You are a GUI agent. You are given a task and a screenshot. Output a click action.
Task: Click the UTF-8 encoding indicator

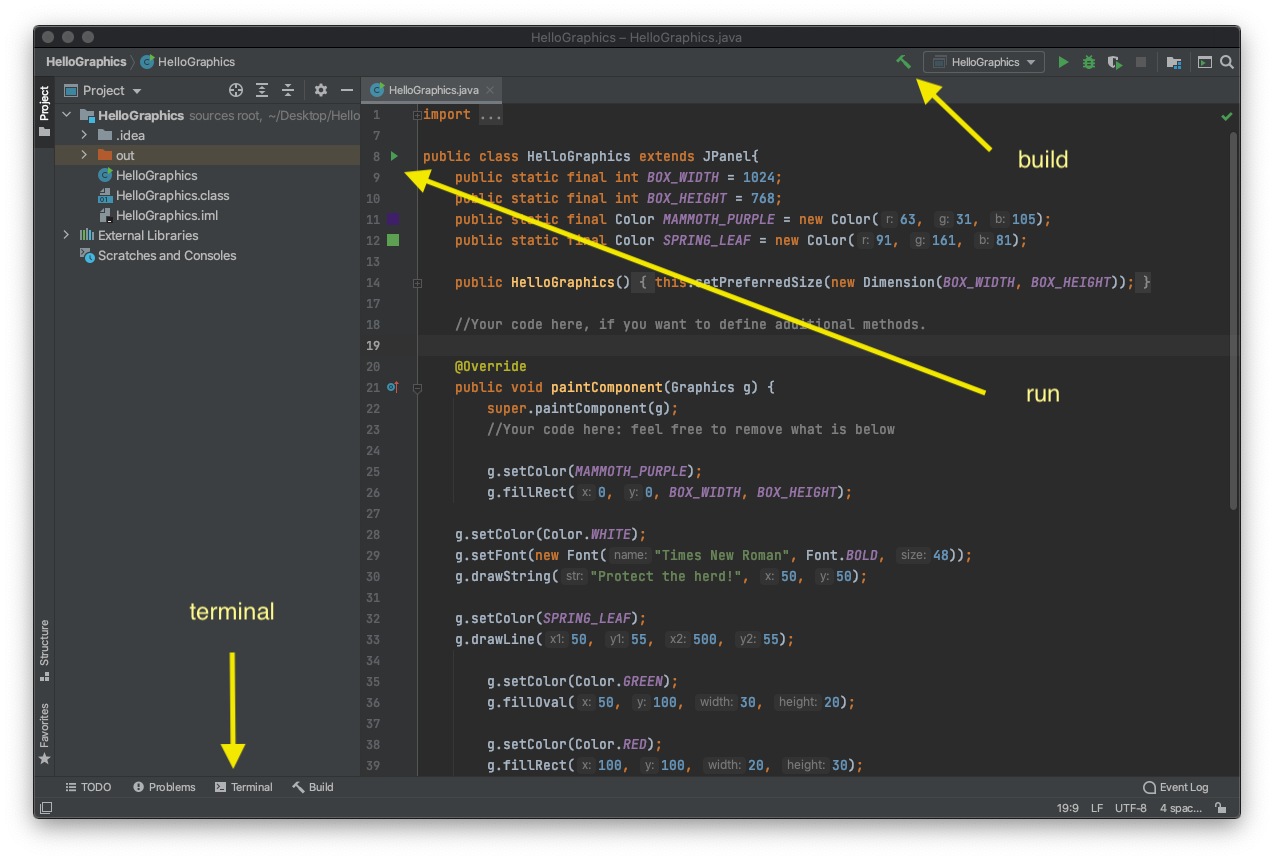pos(1131,808)
